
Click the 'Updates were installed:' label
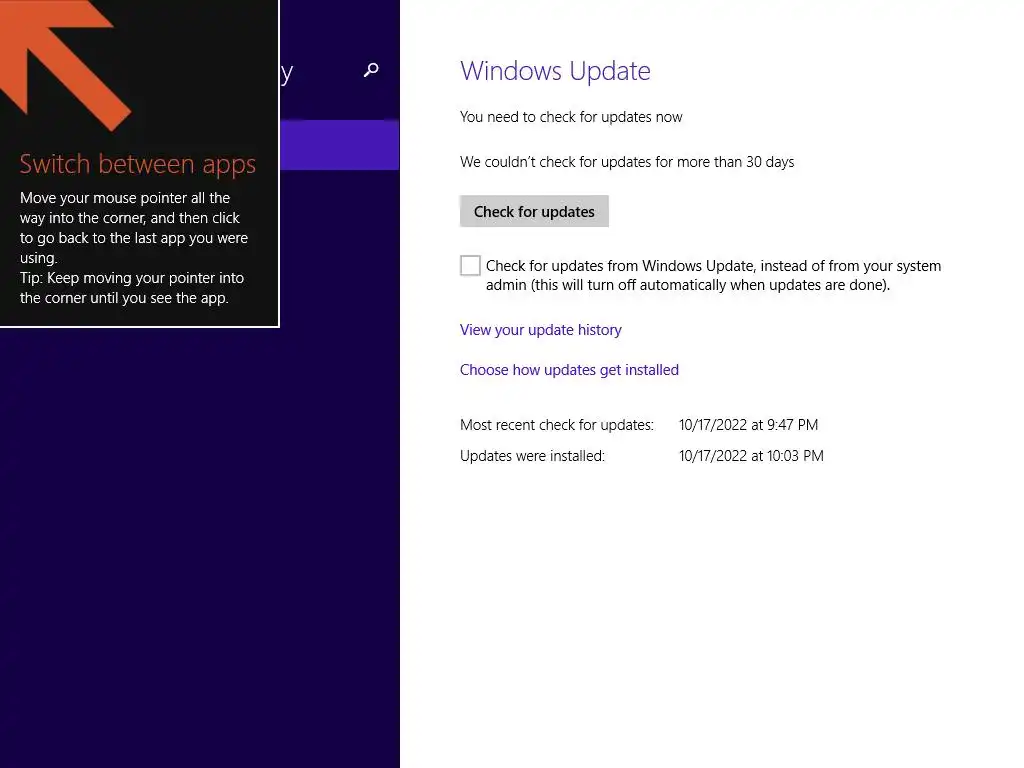tap(532, 456)
